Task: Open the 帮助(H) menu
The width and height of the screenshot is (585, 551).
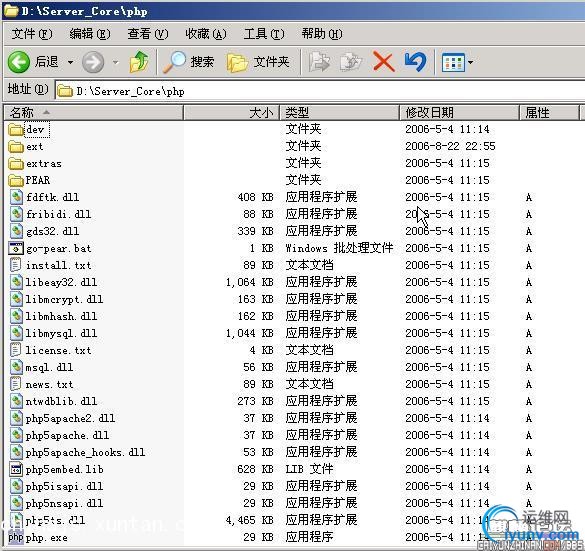Action: (322, 34)
